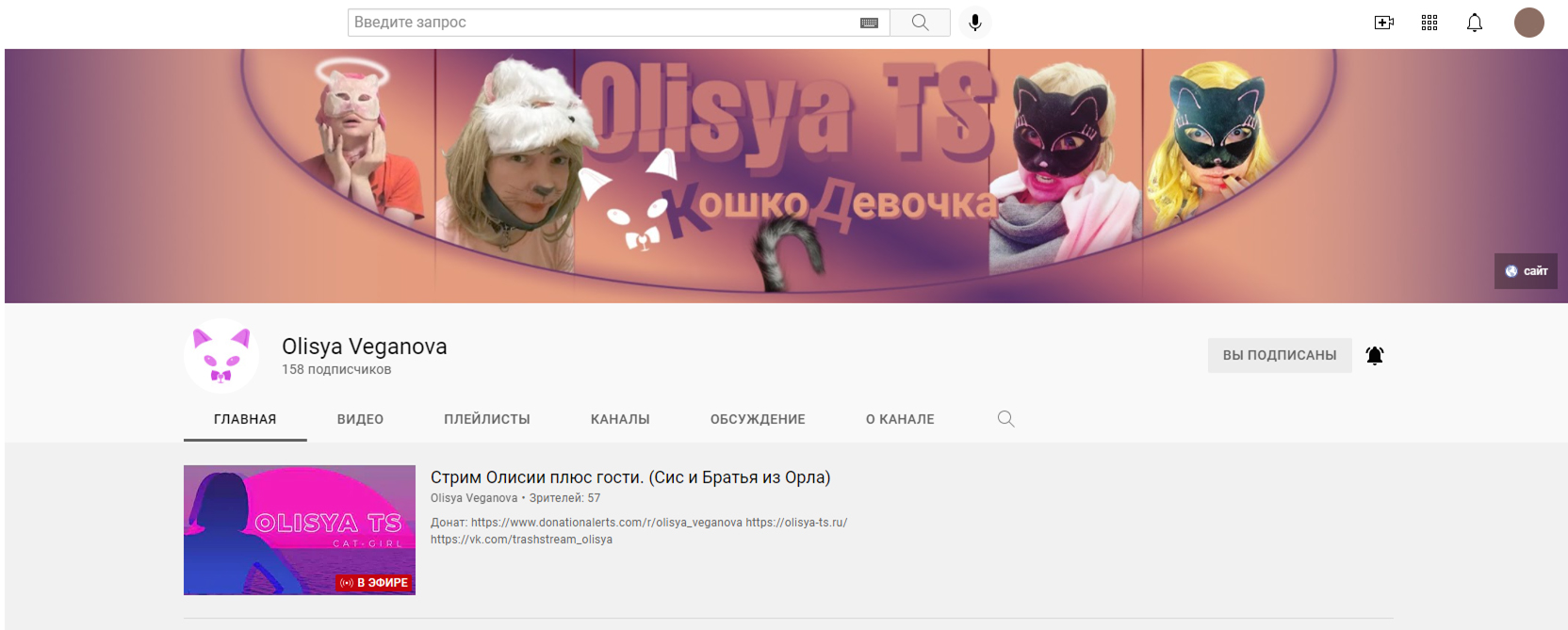Image resolution: width=1568 pixels, height=630 pixels.
Task: Click the search magnifier button
Action: pyautogui.click(x=920, y=23)
